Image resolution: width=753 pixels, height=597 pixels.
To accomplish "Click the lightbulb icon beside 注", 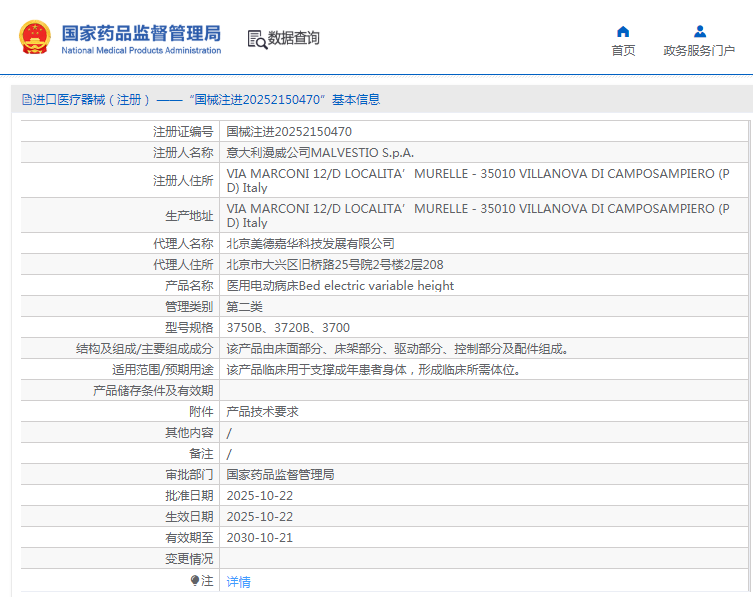I will pos(194,581).
